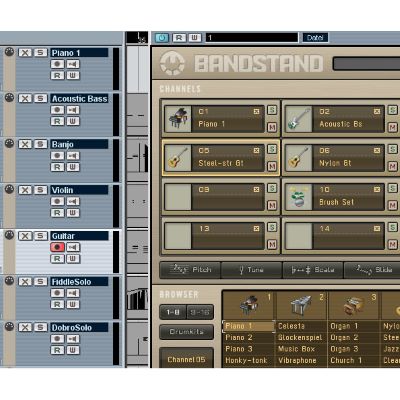The image size is (400, 400).
Task: Select Glockenspiel in the browser list
Action: (300, 338)
